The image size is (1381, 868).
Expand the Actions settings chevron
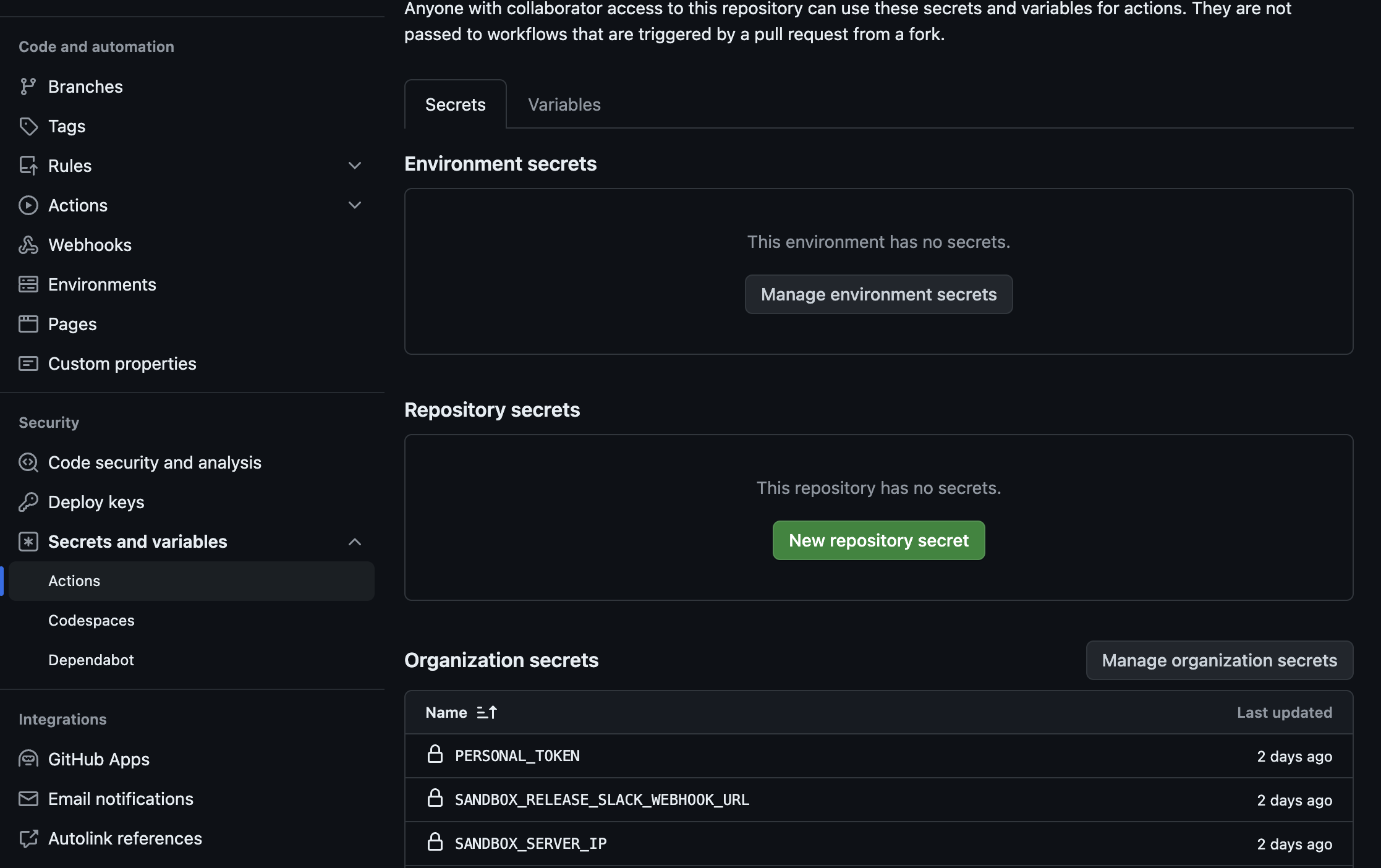(355, 205)
